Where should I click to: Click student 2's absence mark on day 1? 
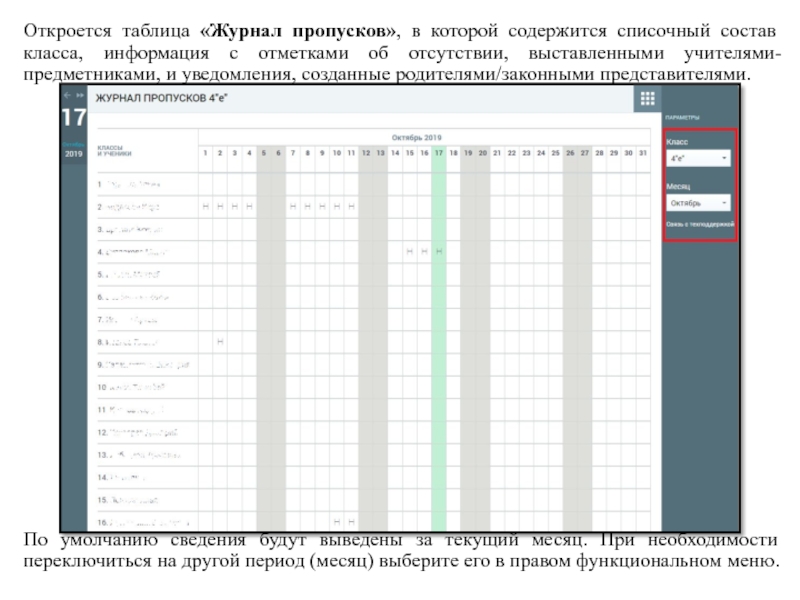(205, 206)
